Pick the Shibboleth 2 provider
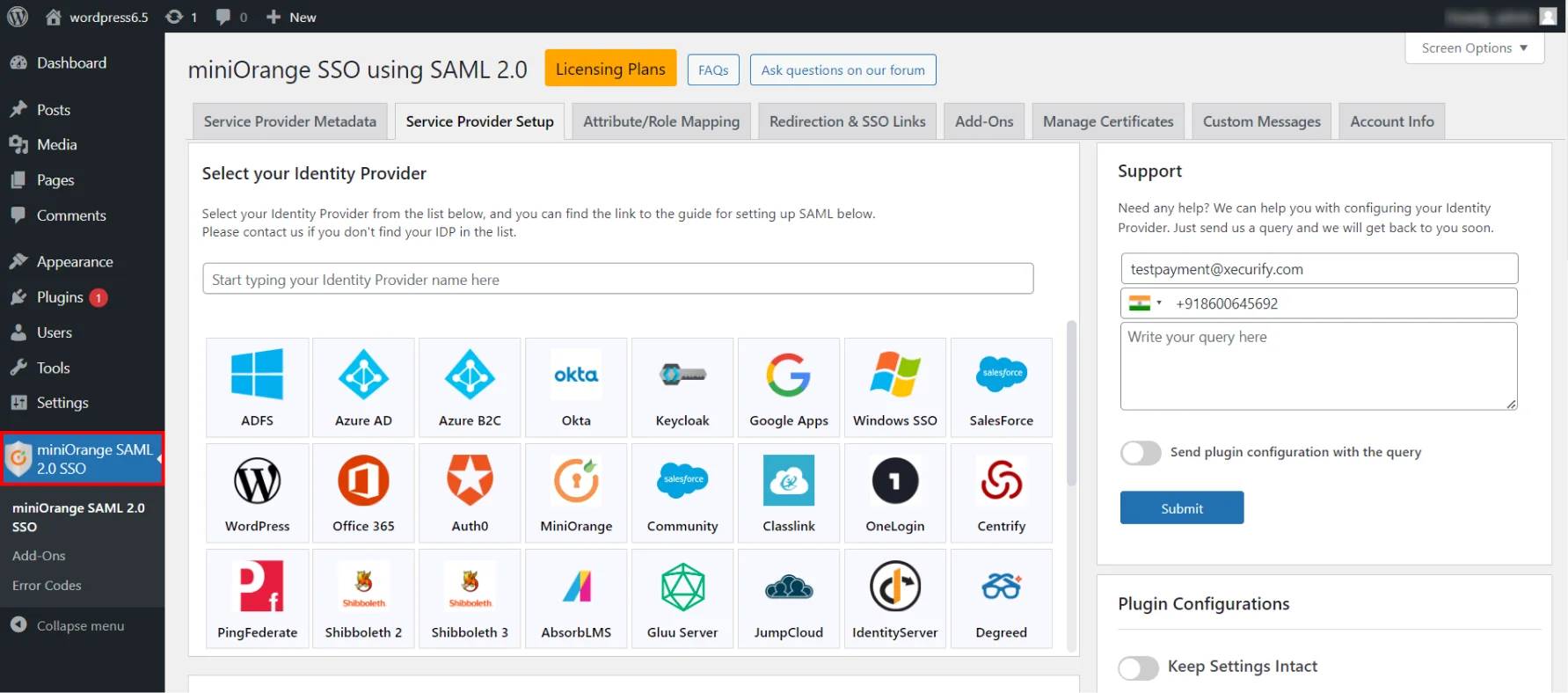 point(364,599)
